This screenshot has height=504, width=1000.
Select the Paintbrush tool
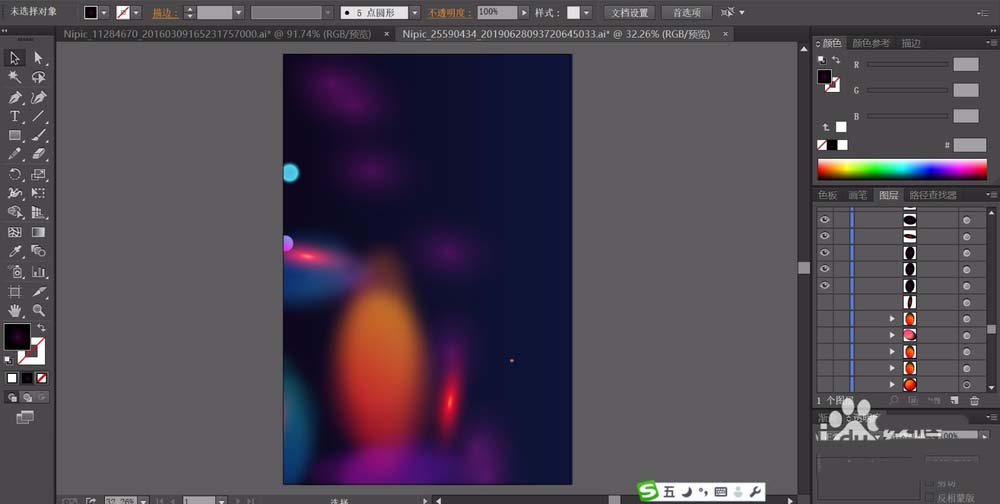38,135
